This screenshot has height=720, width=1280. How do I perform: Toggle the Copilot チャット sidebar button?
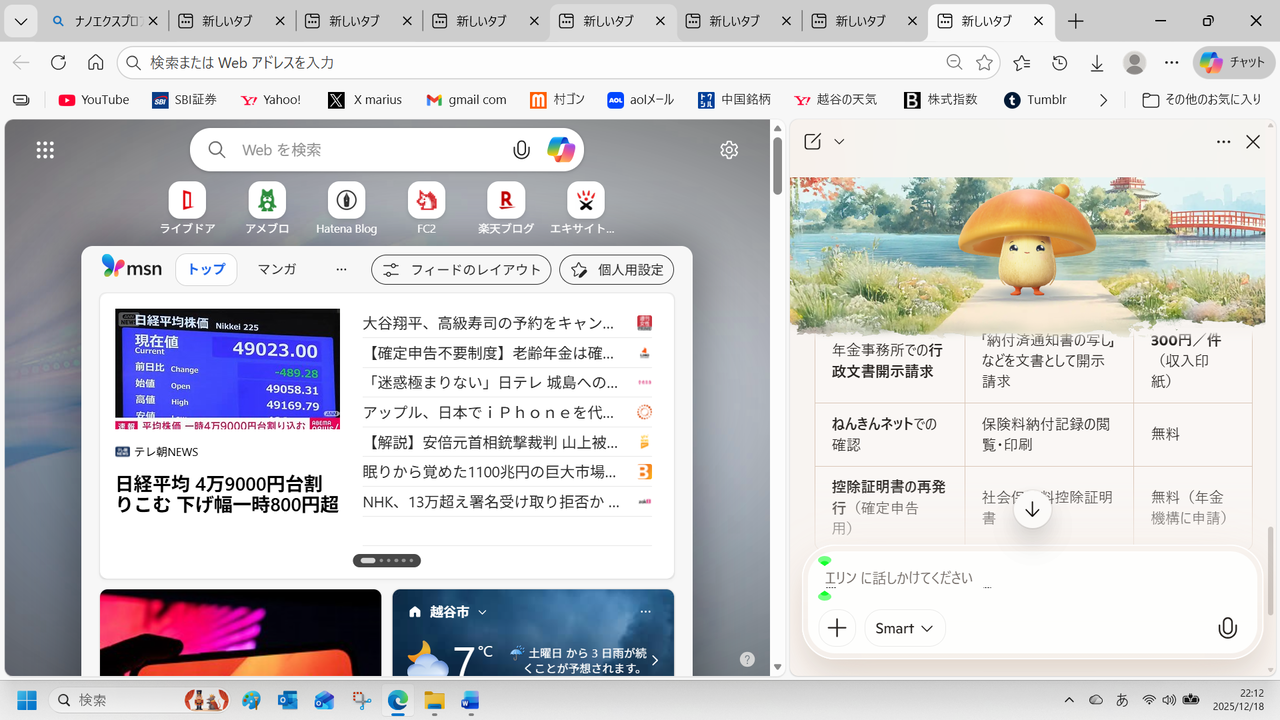tap(1233, 62)
